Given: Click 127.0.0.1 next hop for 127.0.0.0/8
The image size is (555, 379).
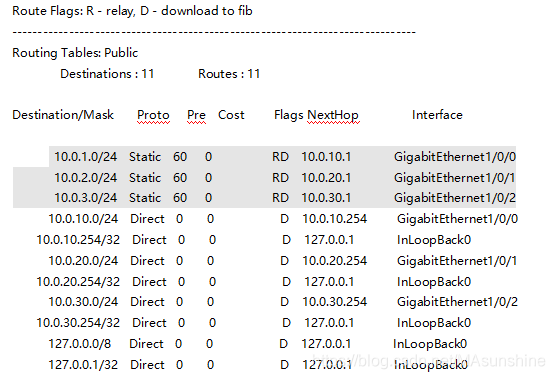Looking at the screenshot, I should pyautogui.click(x=326, y=344).
